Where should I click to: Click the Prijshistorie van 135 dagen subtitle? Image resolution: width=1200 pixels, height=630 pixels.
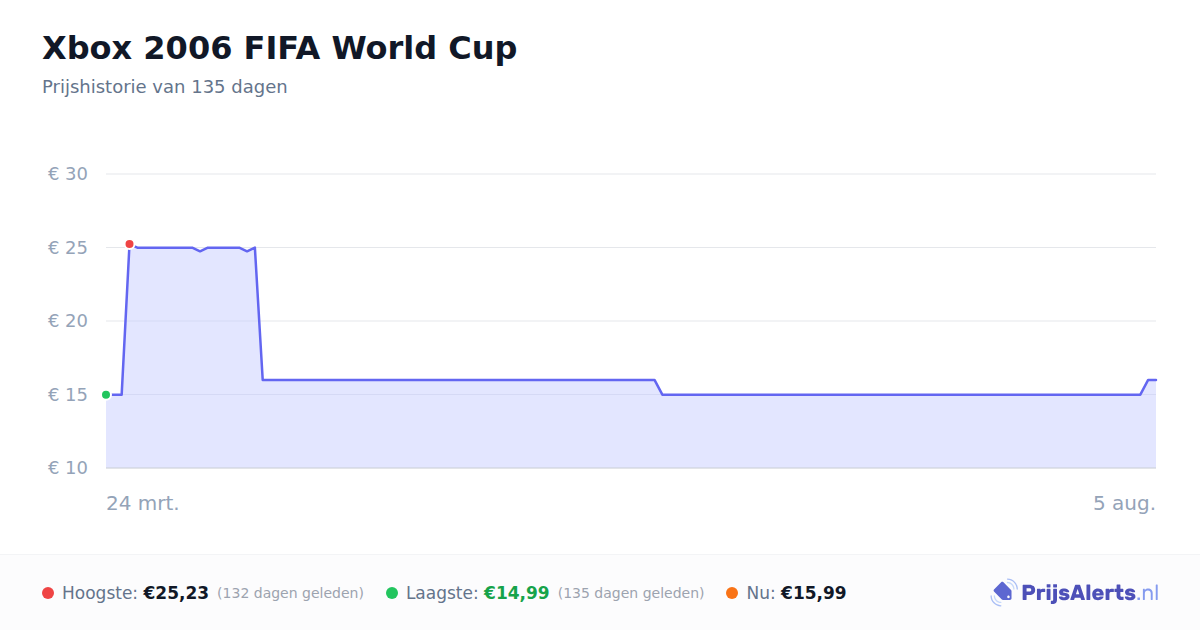[x=165, y=87]
